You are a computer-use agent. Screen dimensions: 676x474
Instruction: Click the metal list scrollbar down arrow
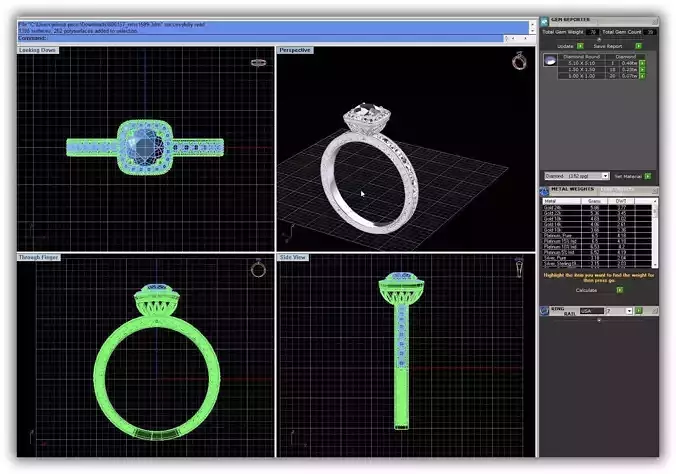(655, 265)
